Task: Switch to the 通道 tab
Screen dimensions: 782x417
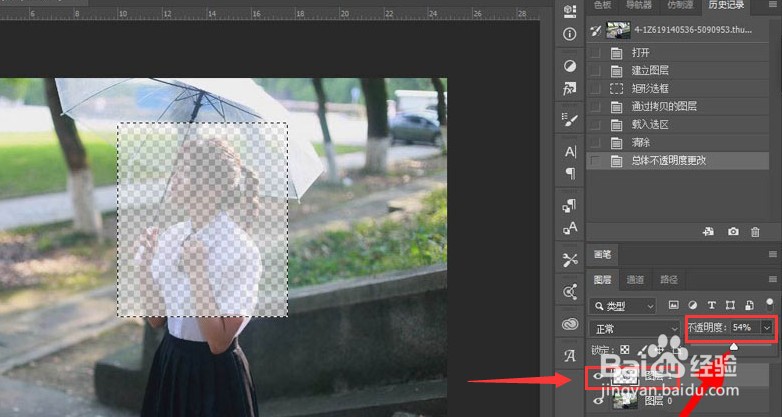Action: click(635, 280)
